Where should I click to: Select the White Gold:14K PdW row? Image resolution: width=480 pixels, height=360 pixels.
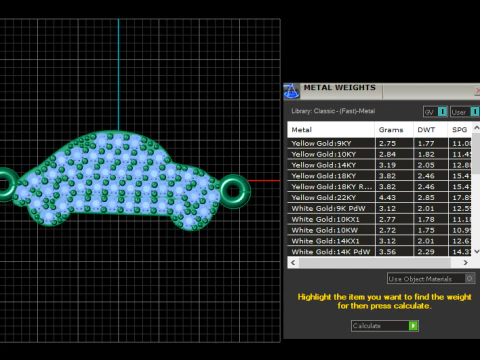[379, 252]
